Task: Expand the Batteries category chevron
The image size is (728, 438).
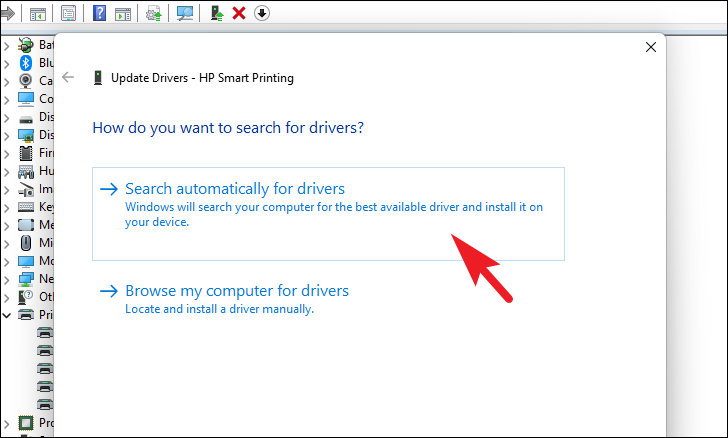Action: click(x=6, y=46)
